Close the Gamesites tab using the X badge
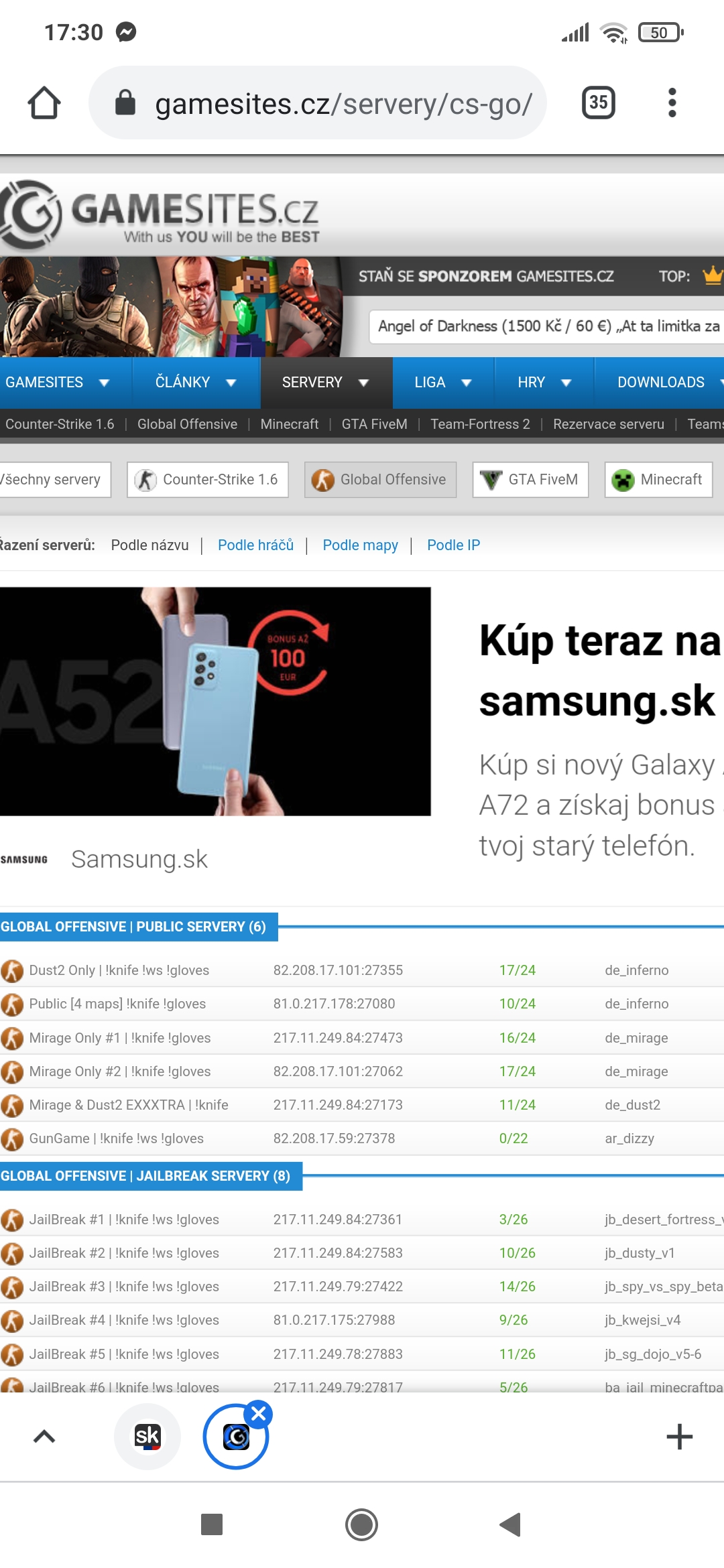The height and width of the screenshot is (1568, 724). point(259,1415)
